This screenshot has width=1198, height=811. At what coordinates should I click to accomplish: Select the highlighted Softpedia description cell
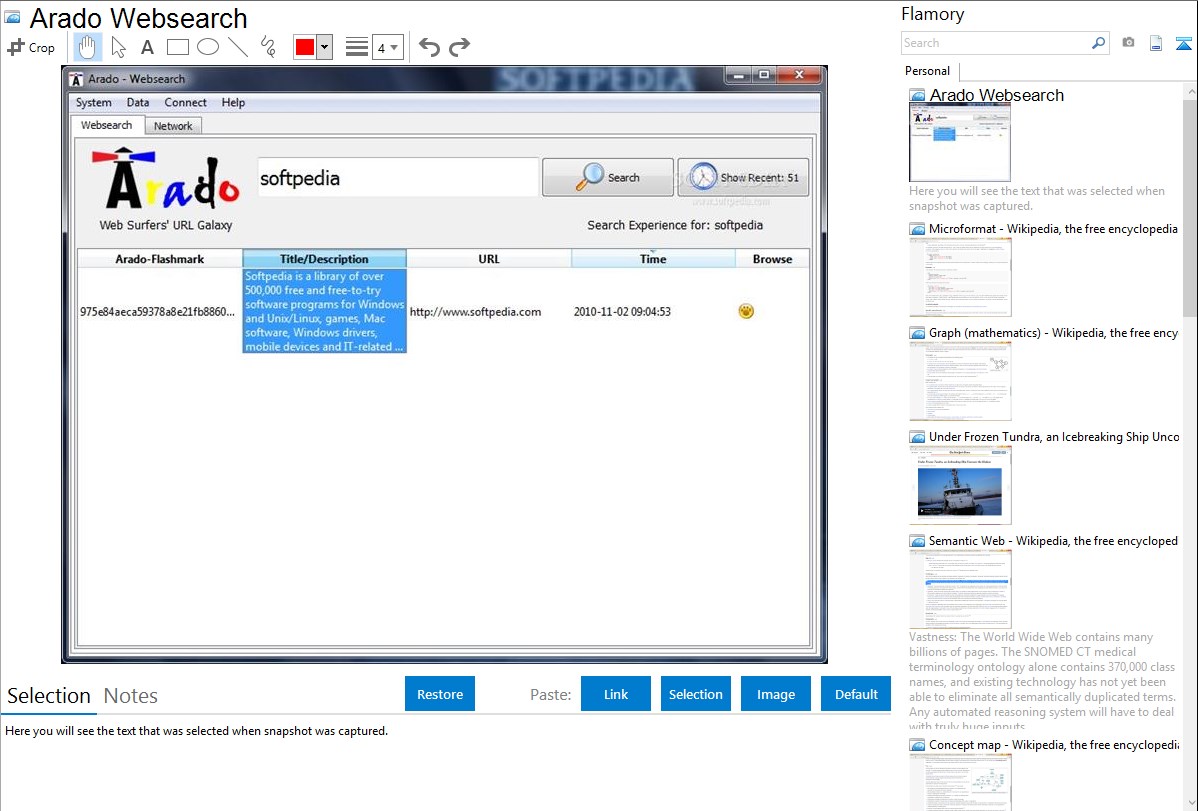tap(325, 311)
